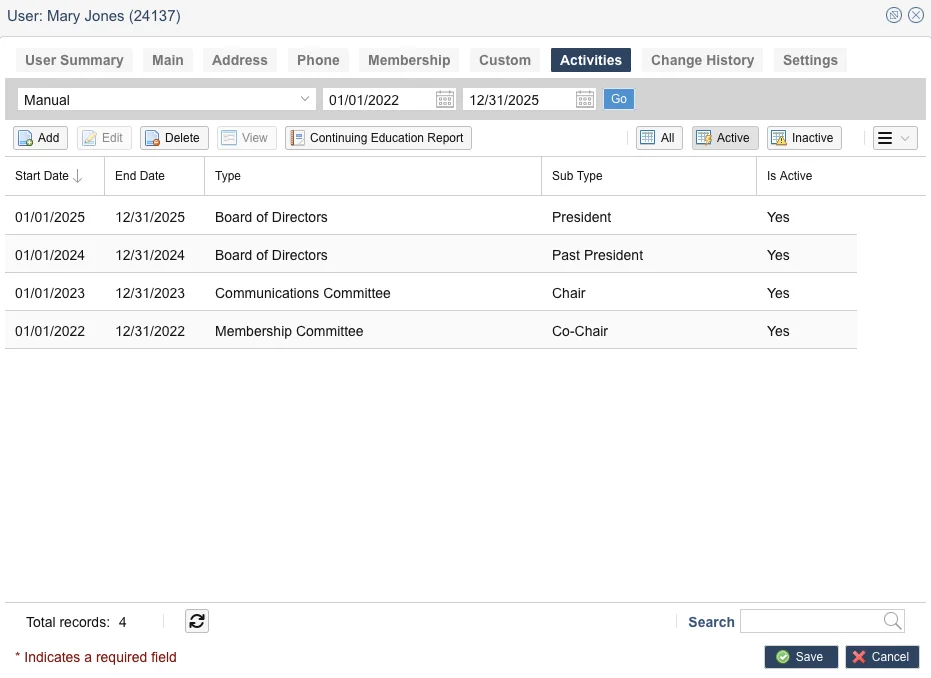
Task: Click the search magnifier icon
Action: (x=891, y=621)
